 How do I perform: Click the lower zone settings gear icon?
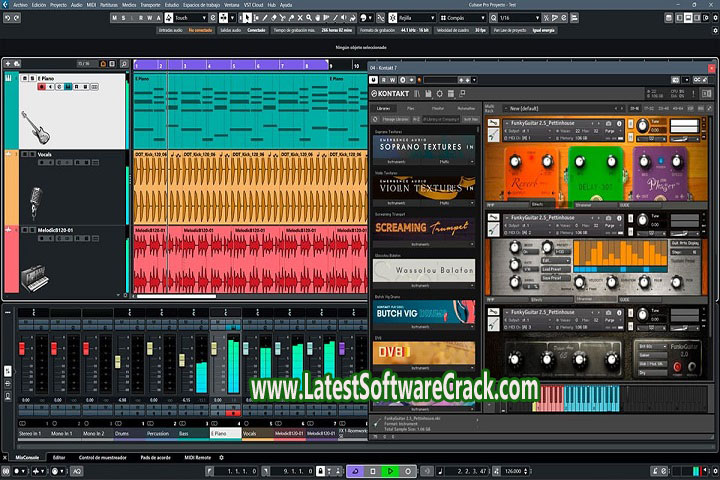(221, 457)
